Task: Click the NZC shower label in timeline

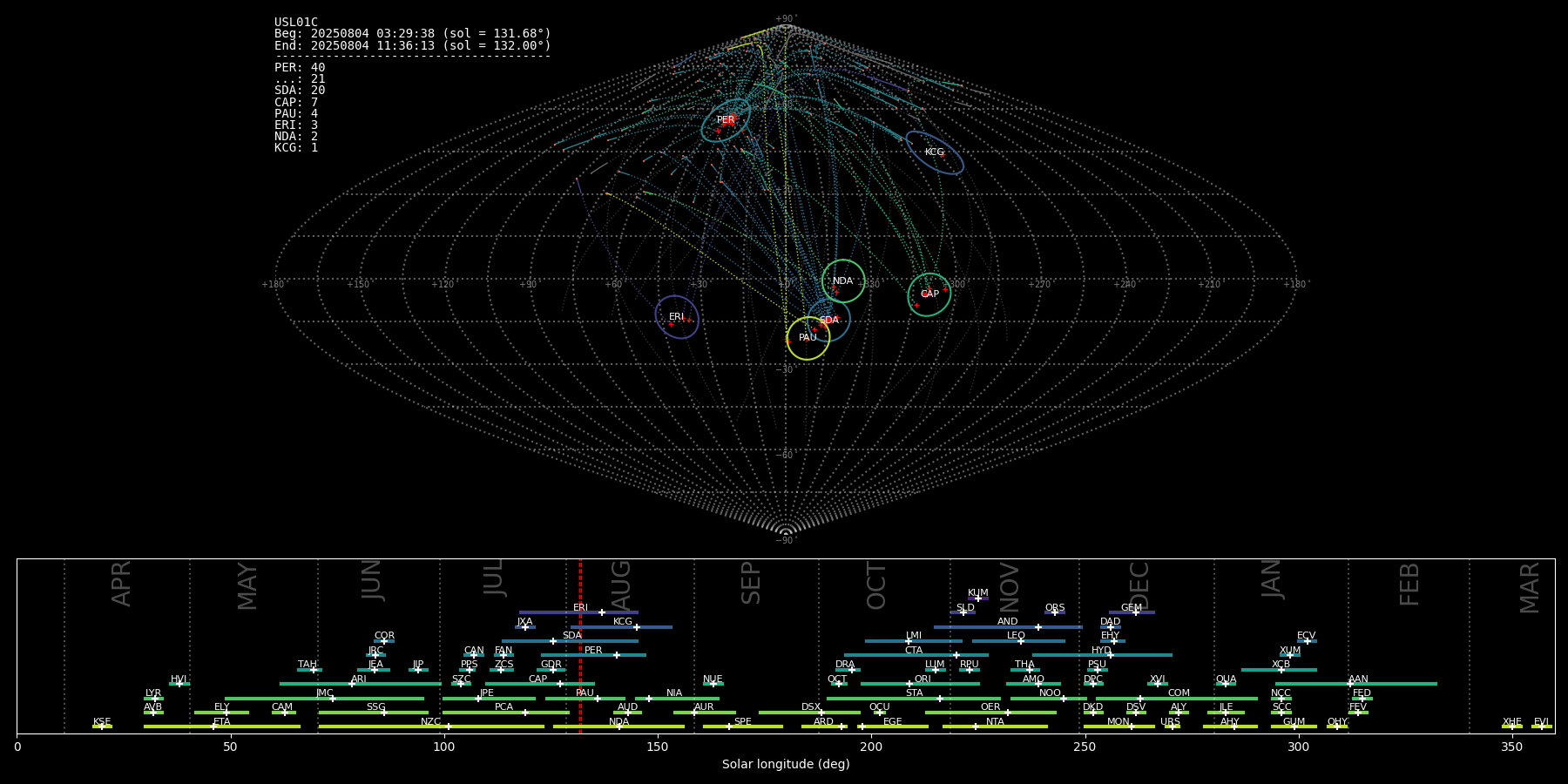Action: [x=430, y=722]
